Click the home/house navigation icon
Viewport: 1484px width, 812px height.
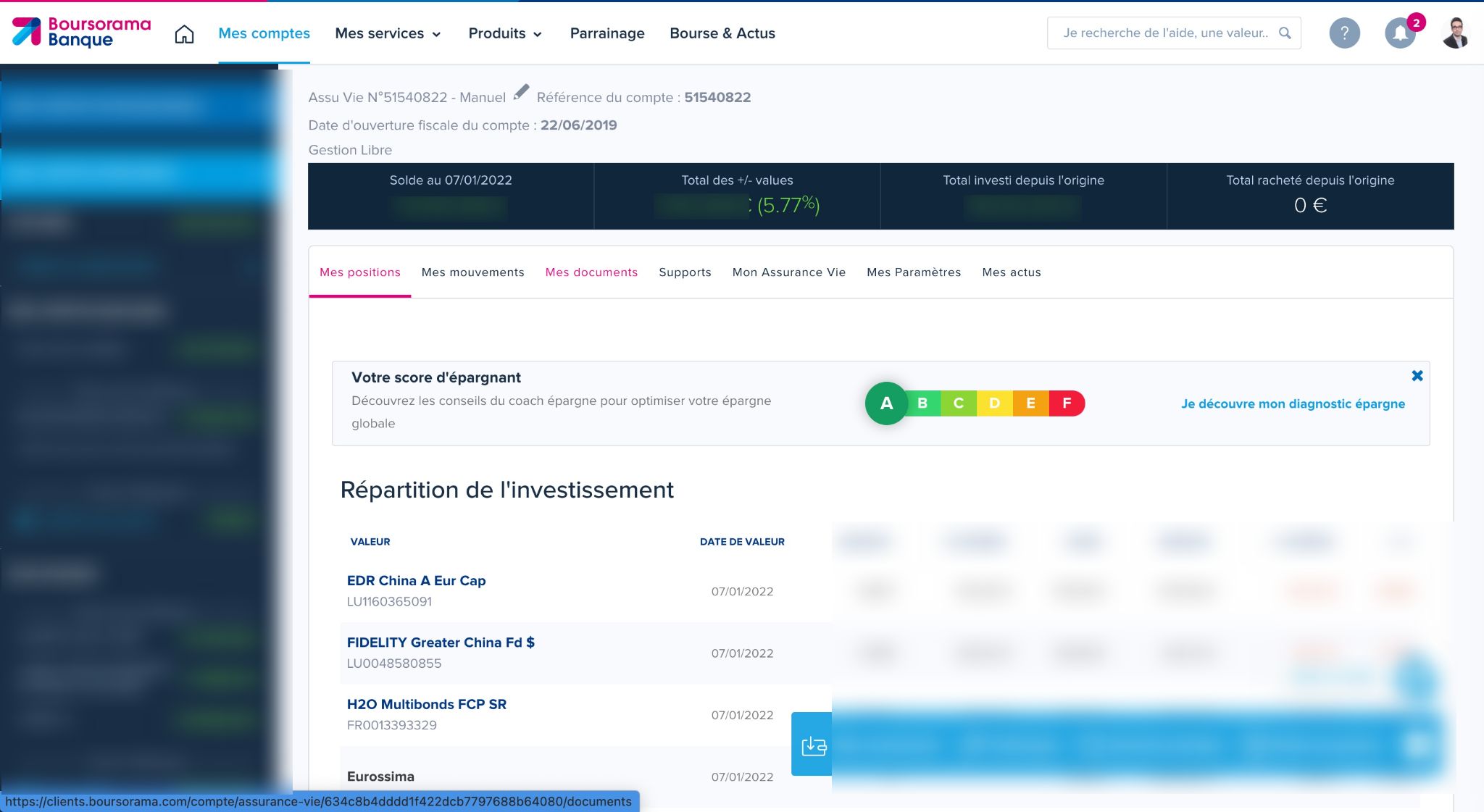point(184,32)
